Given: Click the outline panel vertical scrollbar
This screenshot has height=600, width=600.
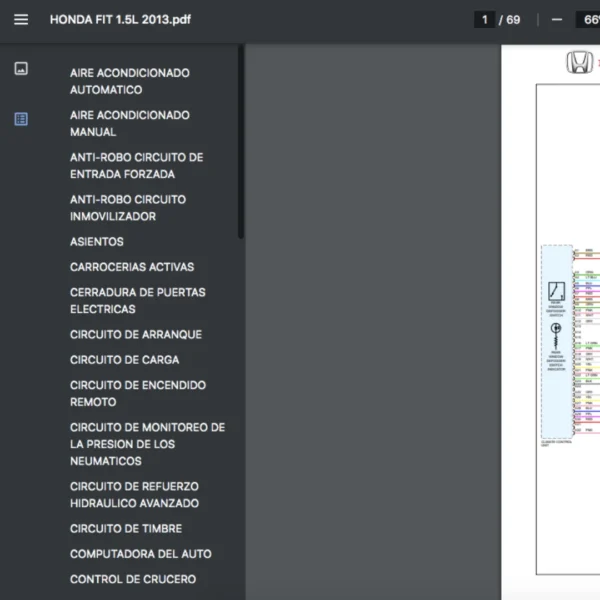Looking at the screenshot, I should point(240,140).
